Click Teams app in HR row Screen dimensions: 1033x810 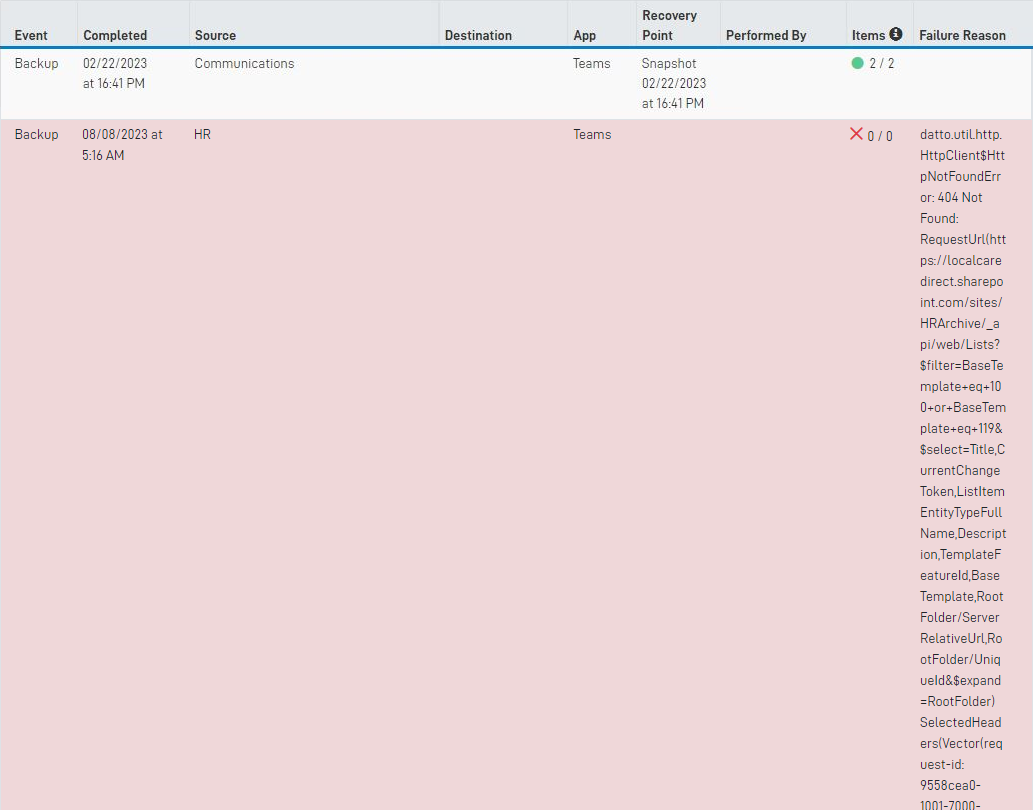(592, 134)
